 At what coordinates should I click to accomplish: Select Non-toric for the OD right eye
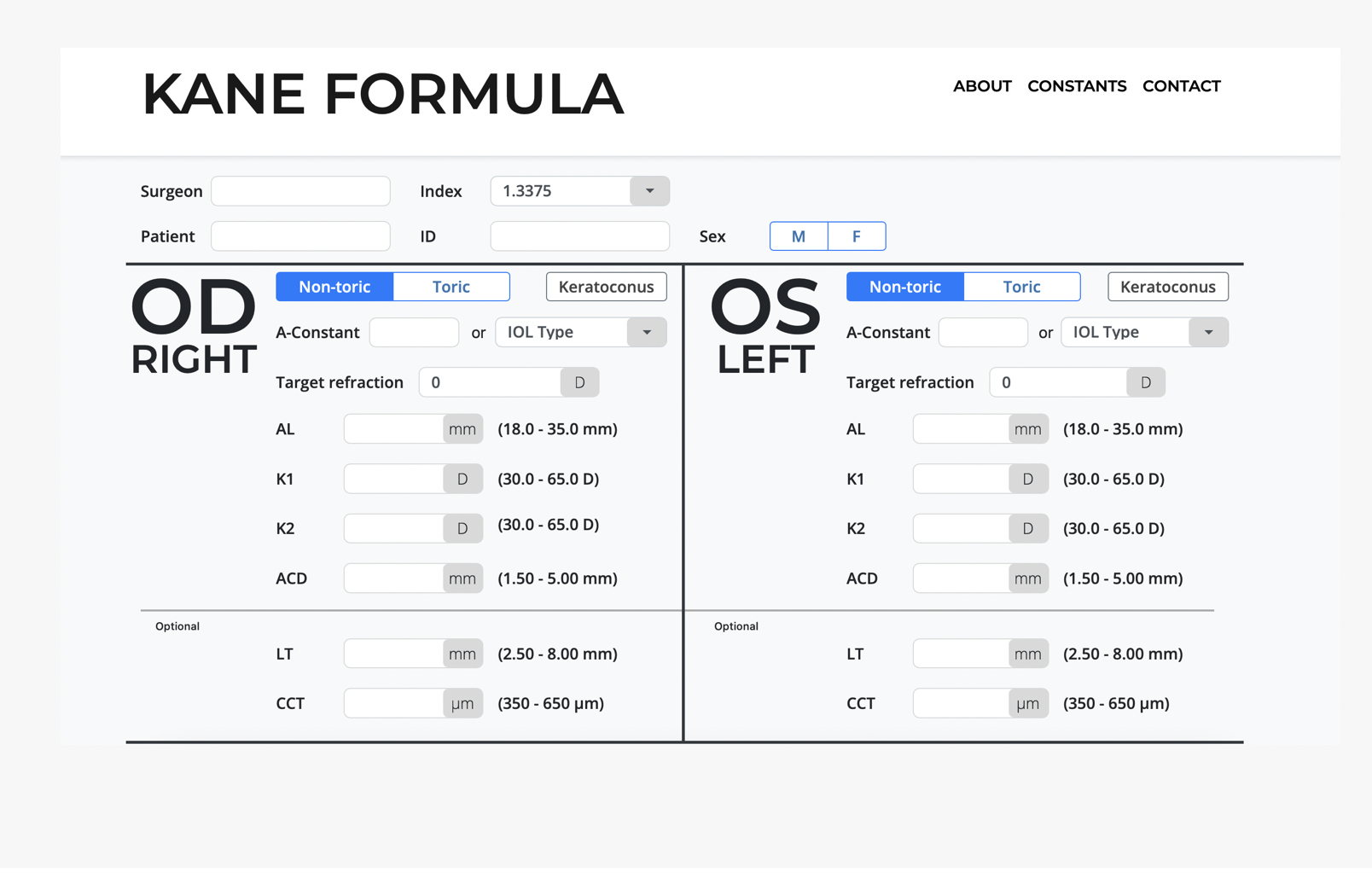tap(334, 287)
